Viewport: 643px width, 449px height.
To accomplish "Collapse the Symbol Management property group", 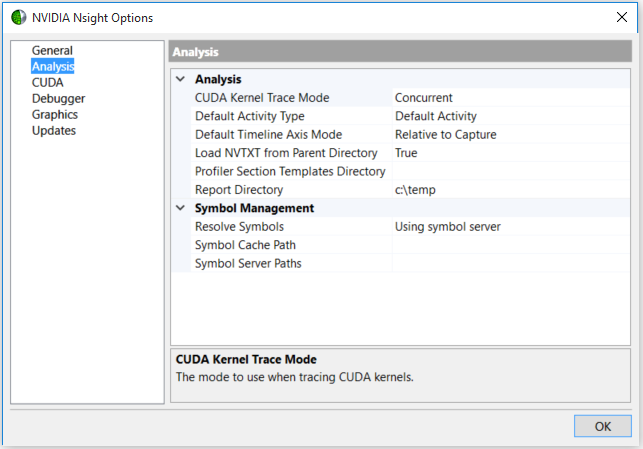I will 180,208.
